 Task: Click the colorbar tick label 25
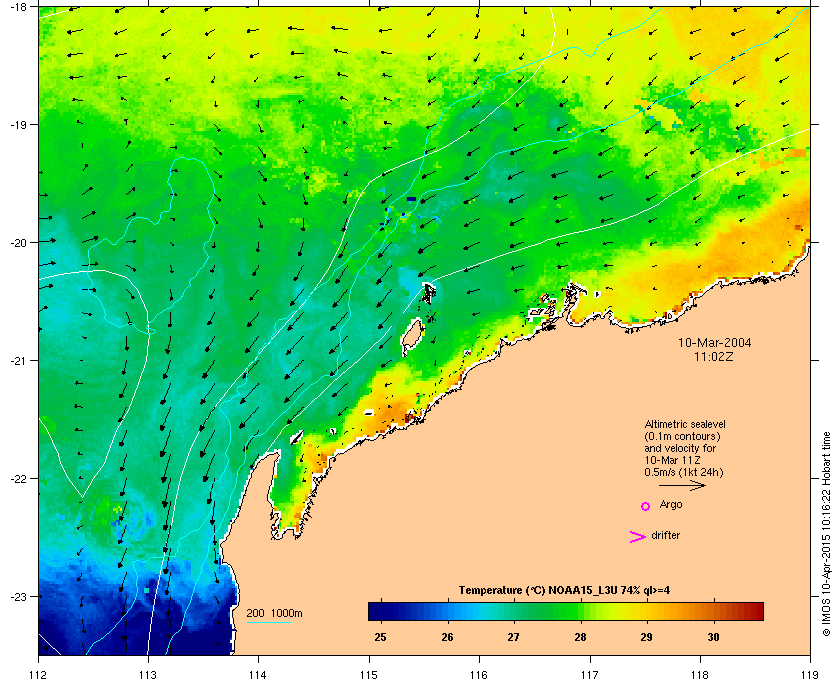click(x=380, y=637)
